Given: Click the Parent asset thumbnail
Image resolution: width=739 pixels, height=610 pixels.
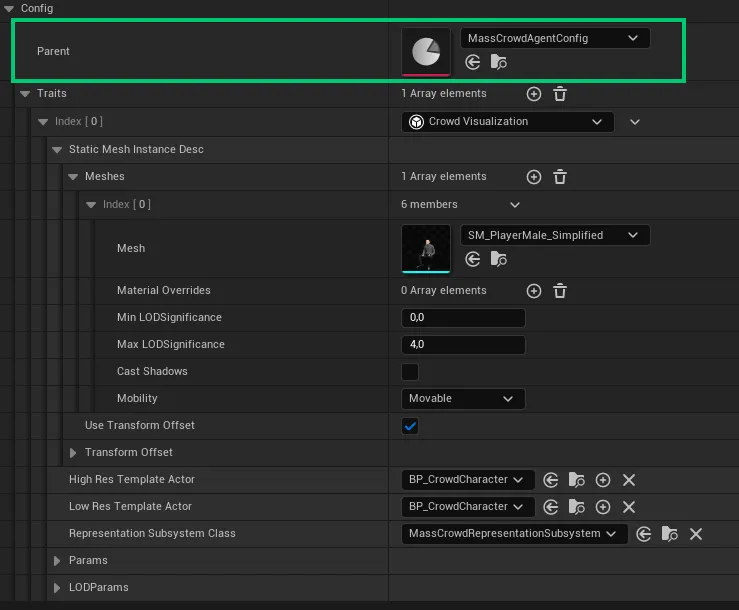Looking at the screenshot, I should point(426,51).
